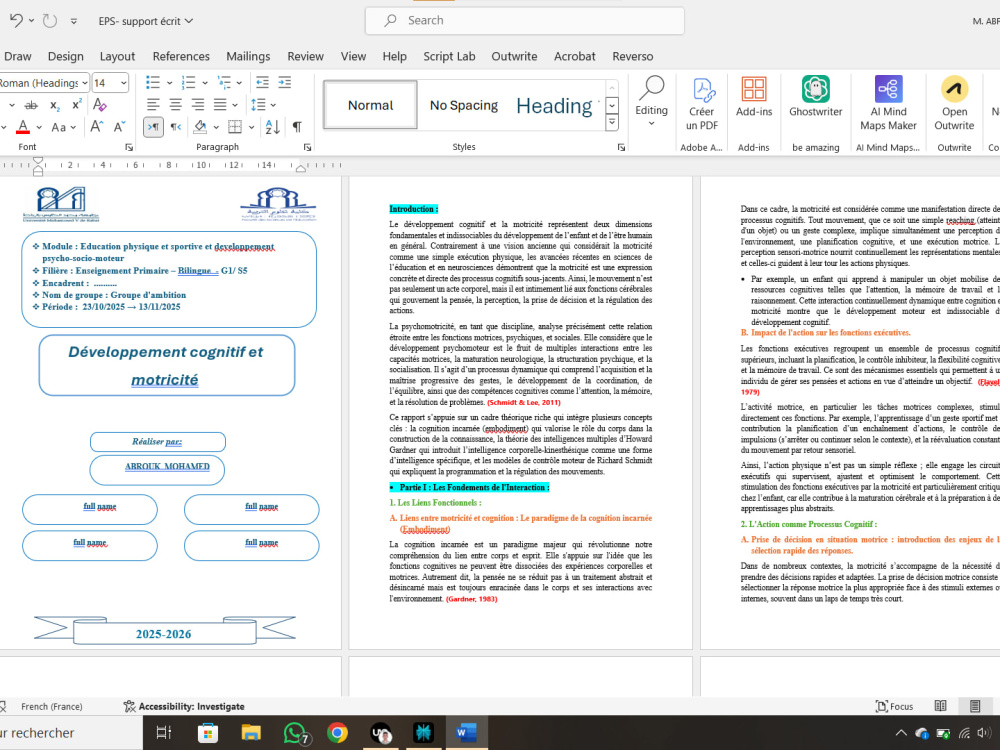Click the Borders icon
The width and height of the screenshot is (1000, 750).
click(235, 127)
